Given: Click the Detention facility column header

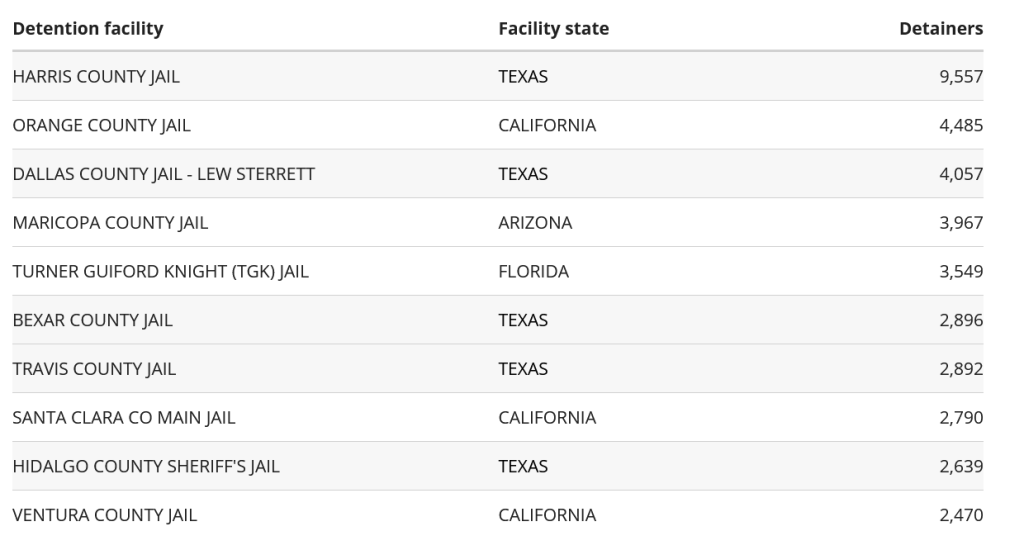Looking at the screenshot, I should click(87, 29).
